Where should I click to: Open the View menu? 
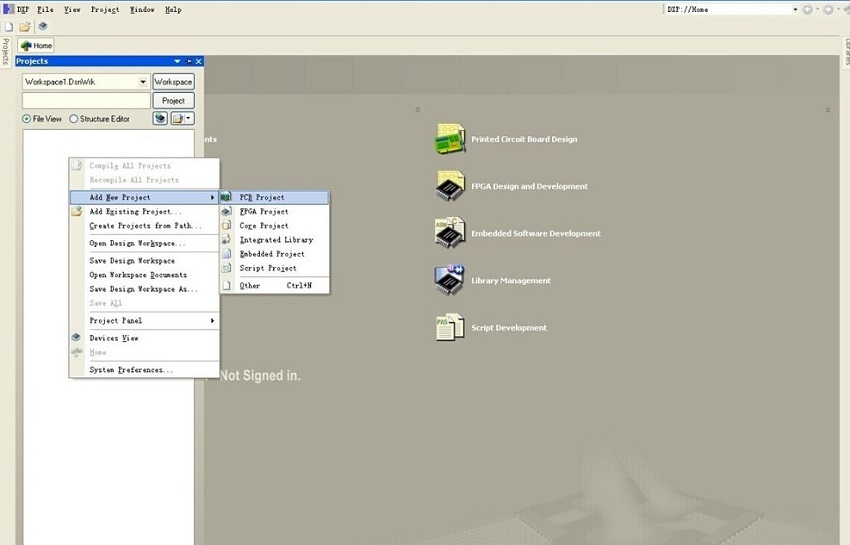coord(72,9)
